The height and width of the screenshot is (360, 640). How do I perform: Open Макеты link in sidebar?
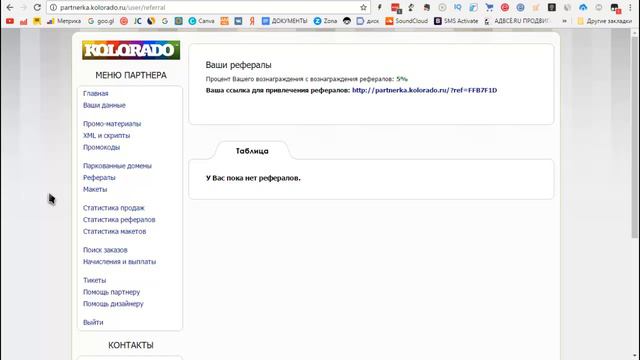pos(95,189)
